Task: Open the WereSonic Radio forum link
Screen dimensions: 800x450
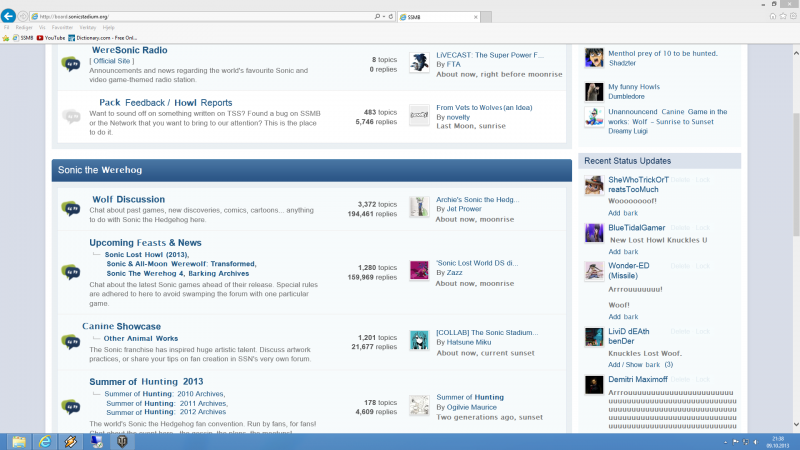Action: pyautogui.click(x=130, y=50)
